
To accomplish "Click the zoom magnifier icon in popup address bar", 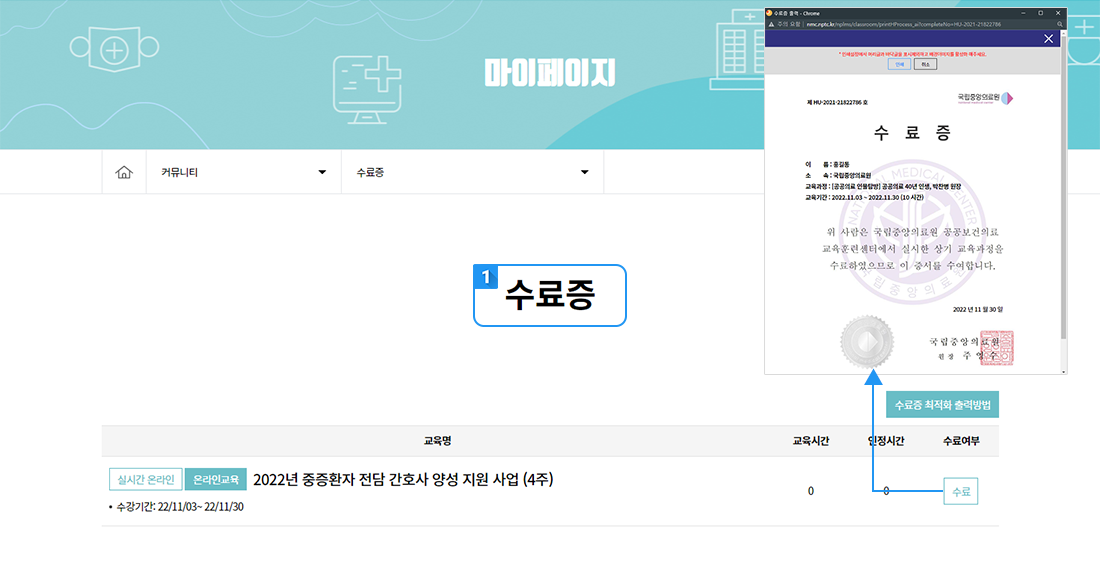I will click(1060, 24).
